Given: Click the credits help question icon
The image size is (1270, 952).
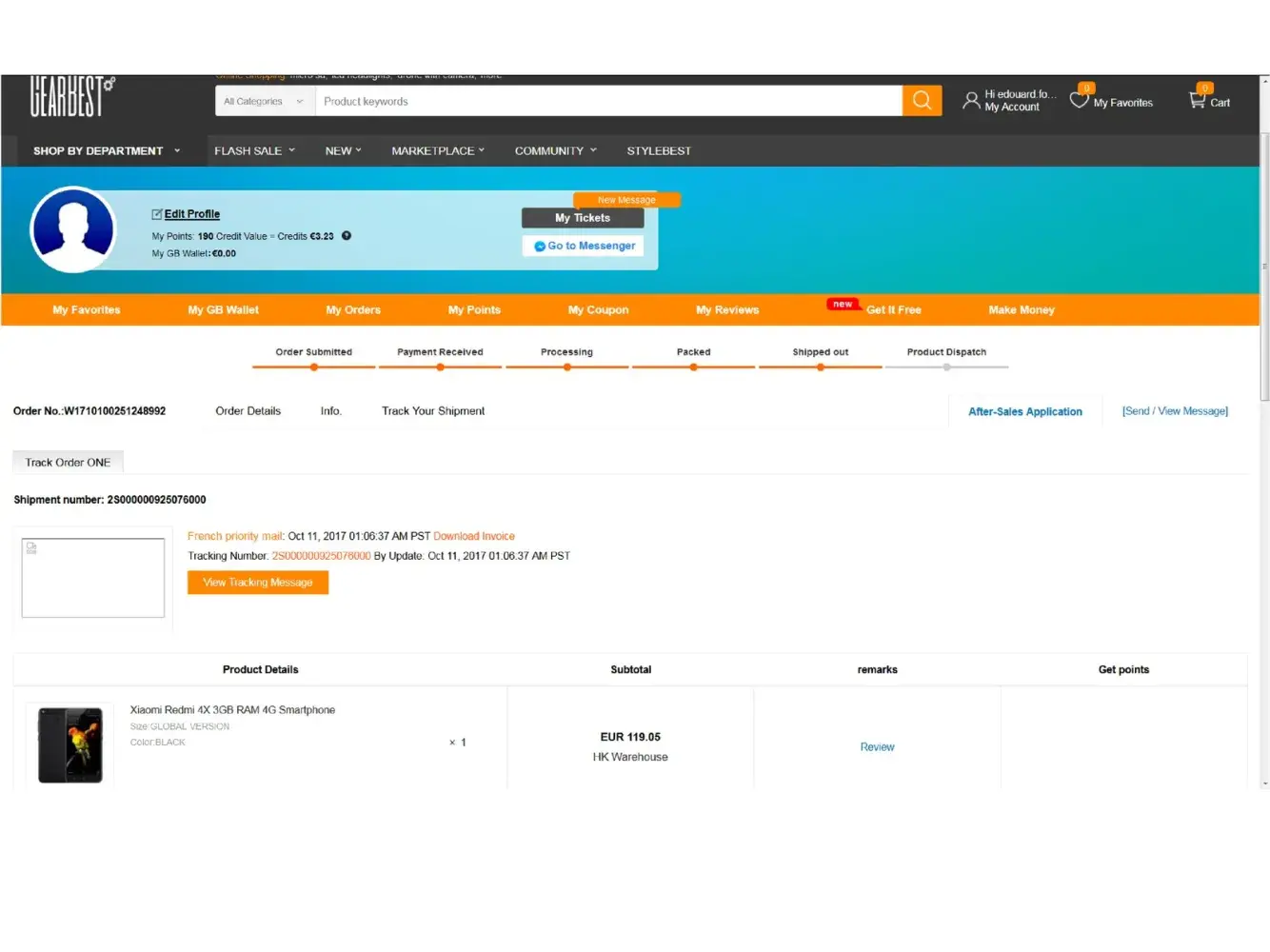Looking at the screenshot, I should pyautogui.click(x=347, y=236).
